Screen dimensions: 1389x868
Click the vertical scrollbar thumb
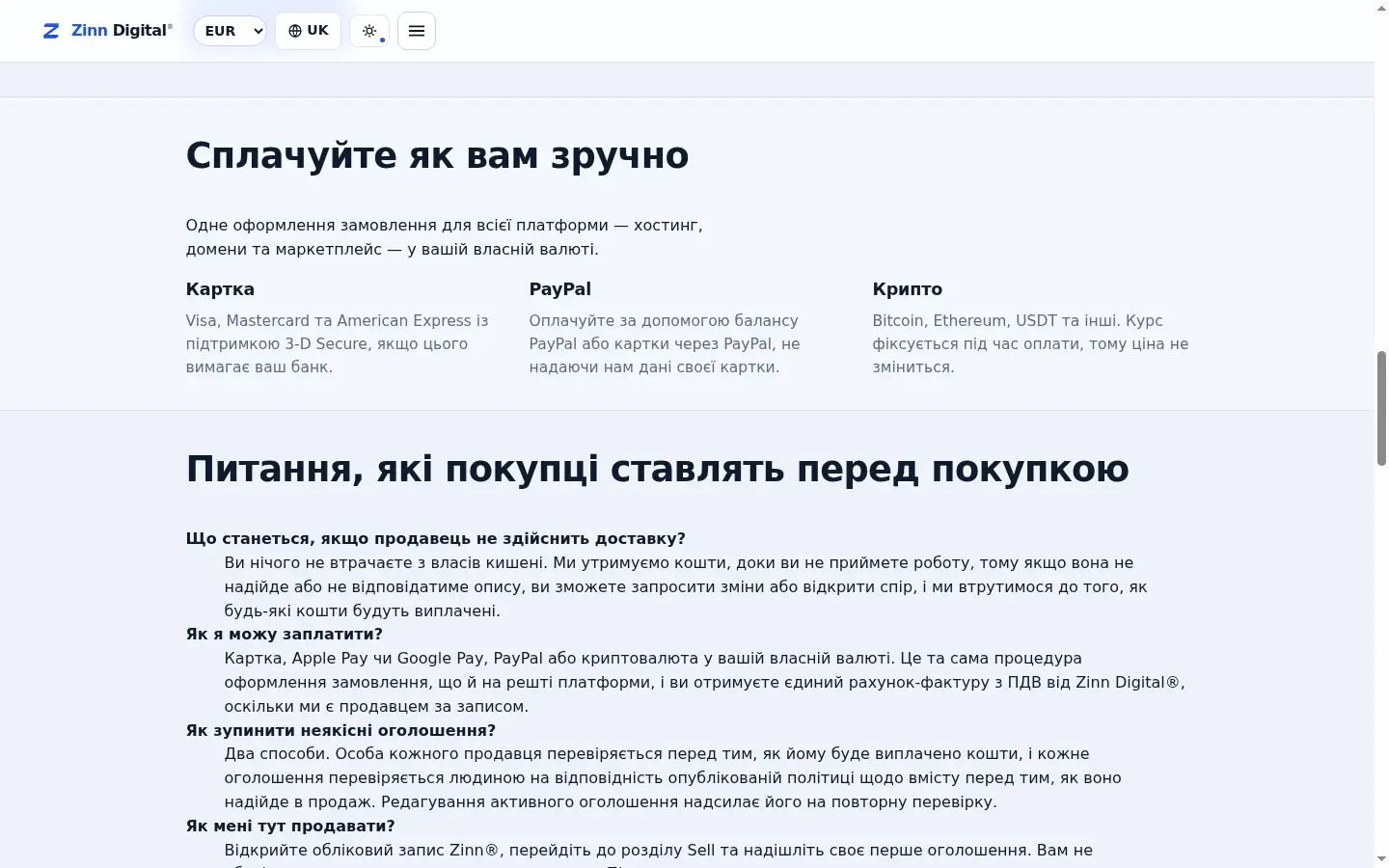(x=1381, y=408)
